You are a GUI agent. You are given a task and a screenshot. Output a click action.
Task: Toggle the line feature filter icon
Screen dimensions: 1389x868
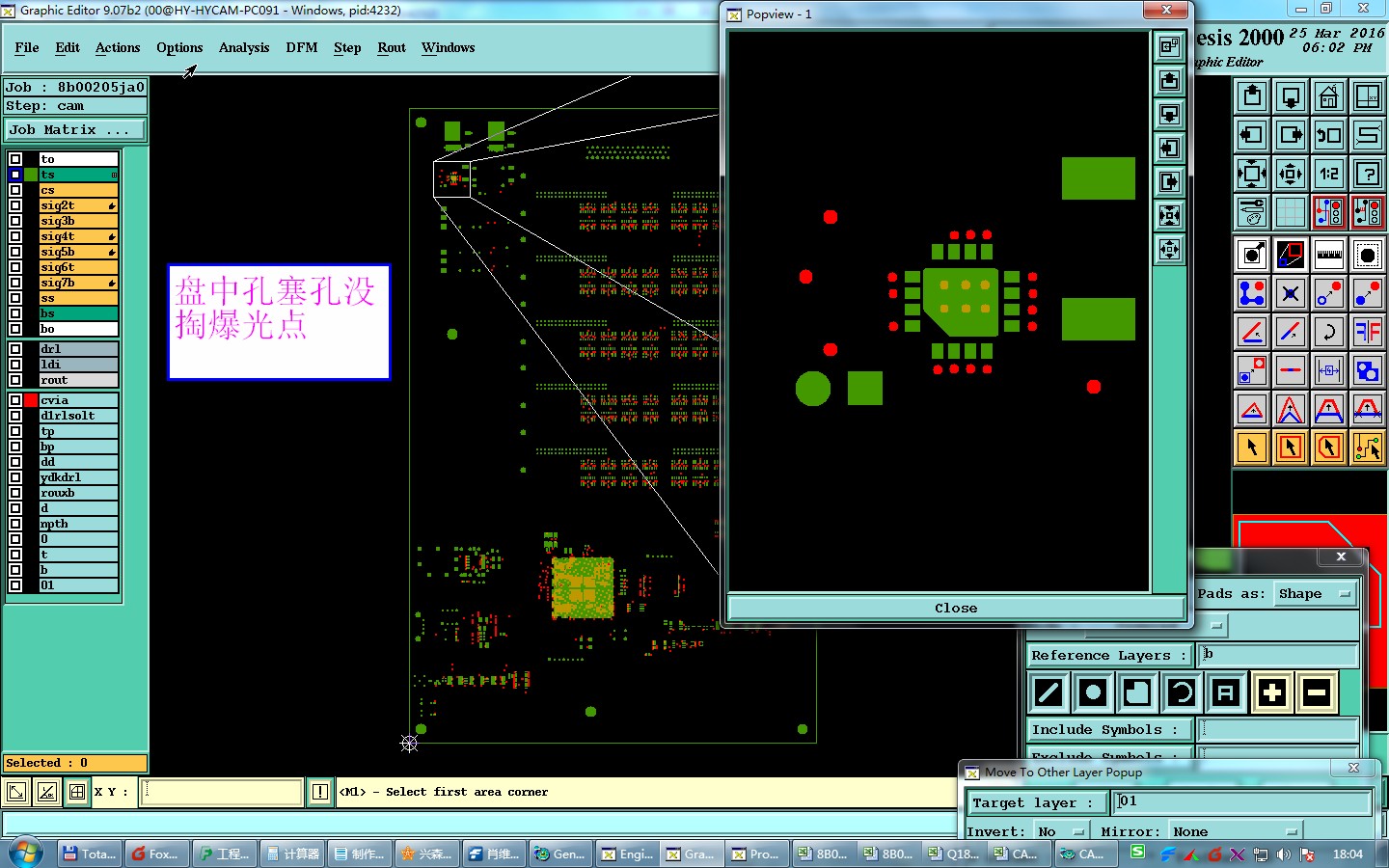(x=1049, y=692)
